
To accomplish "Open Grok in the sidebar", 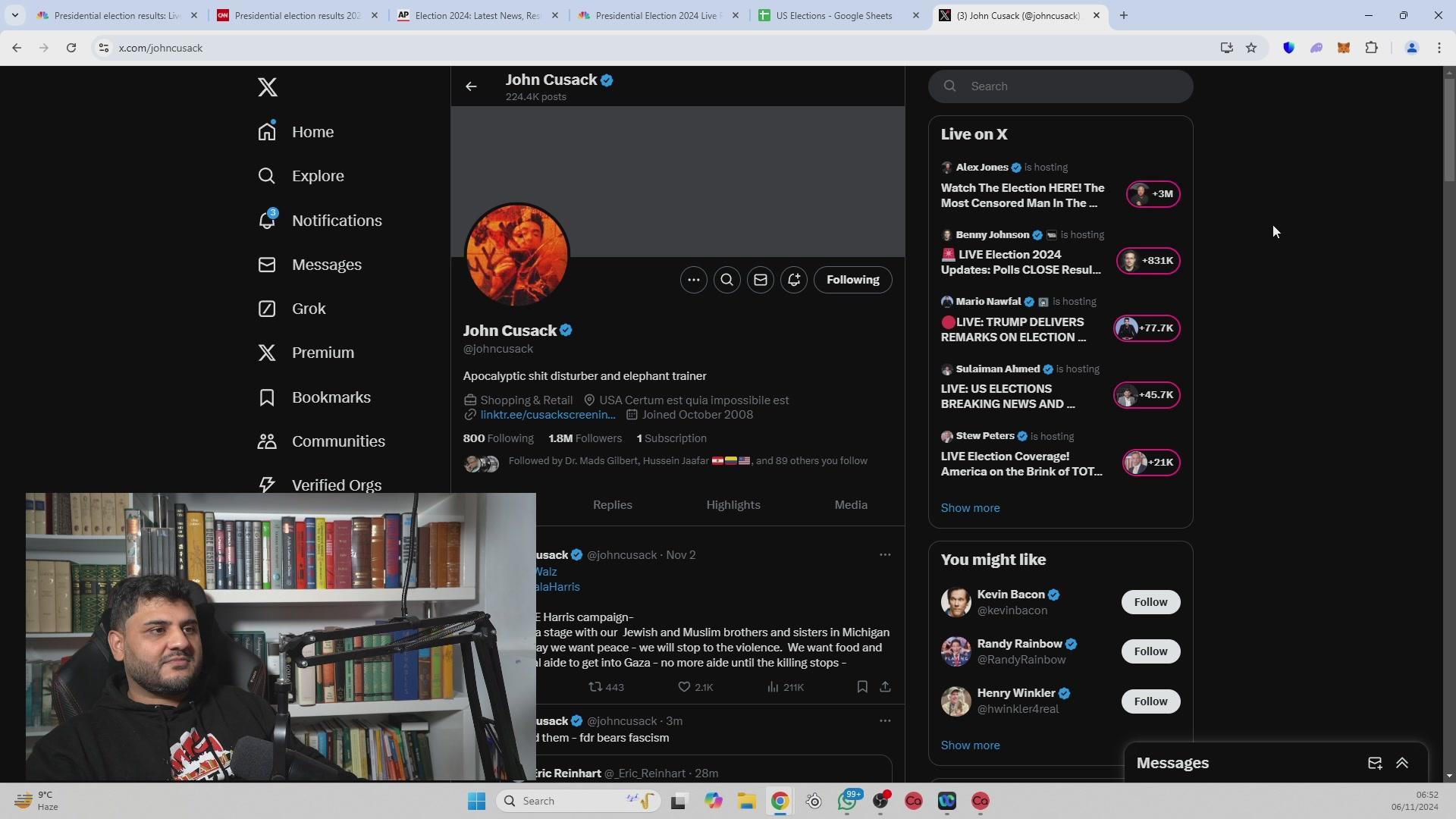I will [292, 309].
